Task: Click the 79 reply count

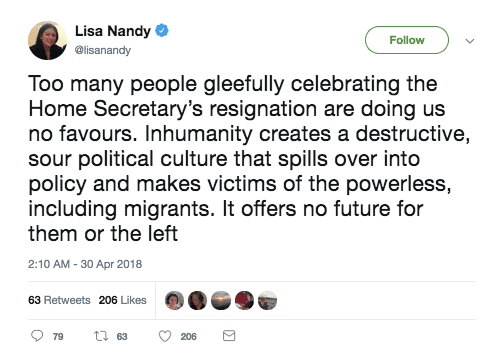Action: point(58,337)
